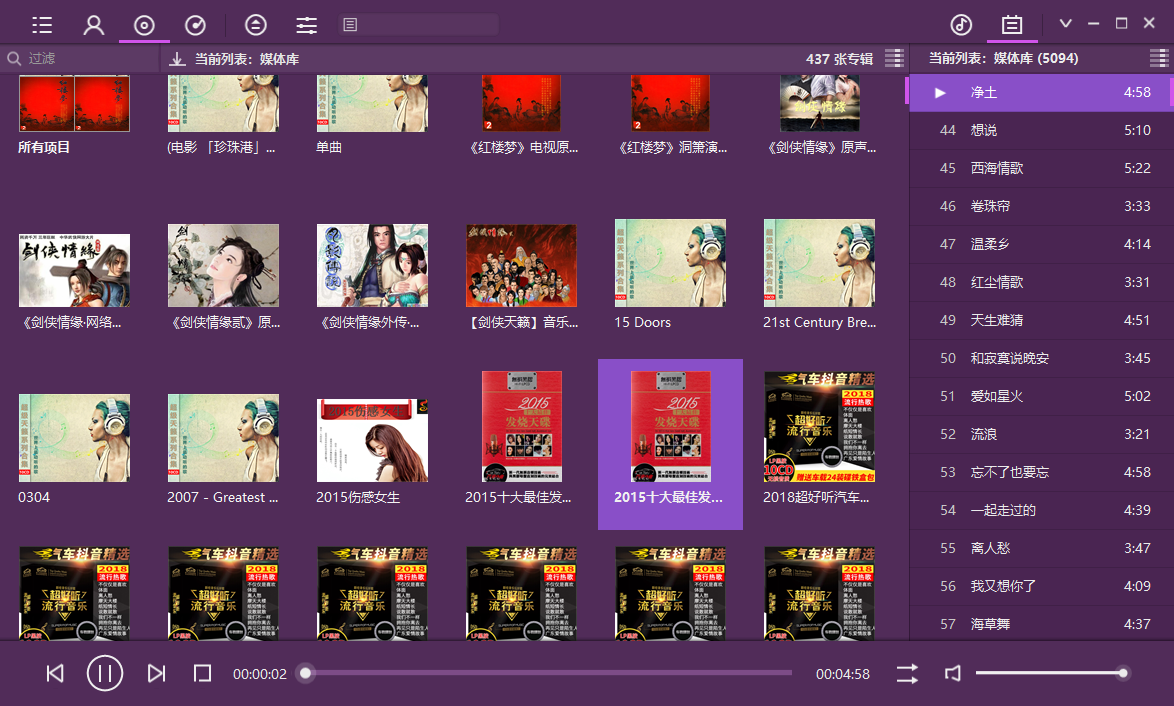Select the 所有项目 album thumbnail
Image resolution: width=1174 pixels, height=706 pixels.
coord(74,103)
